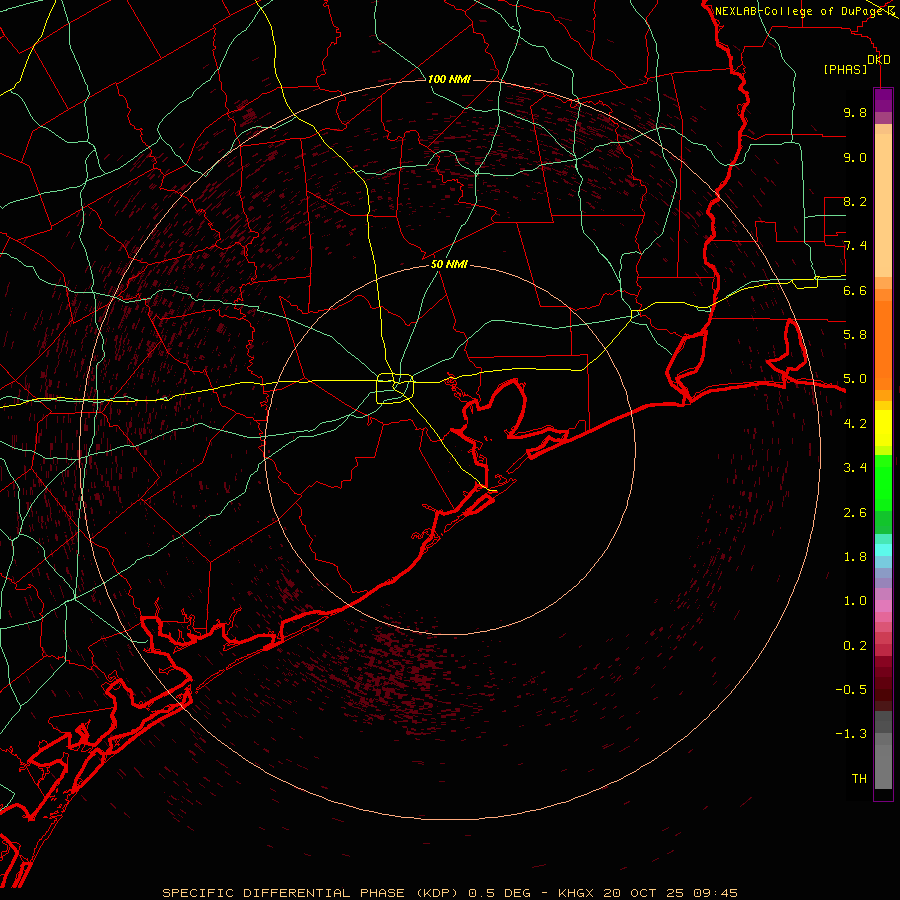Click the -0.5 legend value
The width and height of the screenshot is (900, 900).
(851, 690)
